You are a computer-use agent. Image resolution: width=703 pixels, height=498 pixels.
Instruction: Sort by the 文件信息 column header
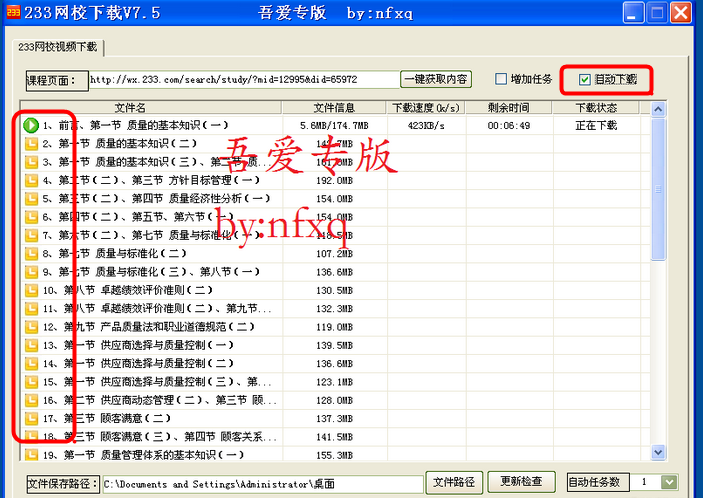[x=335, y=107]
